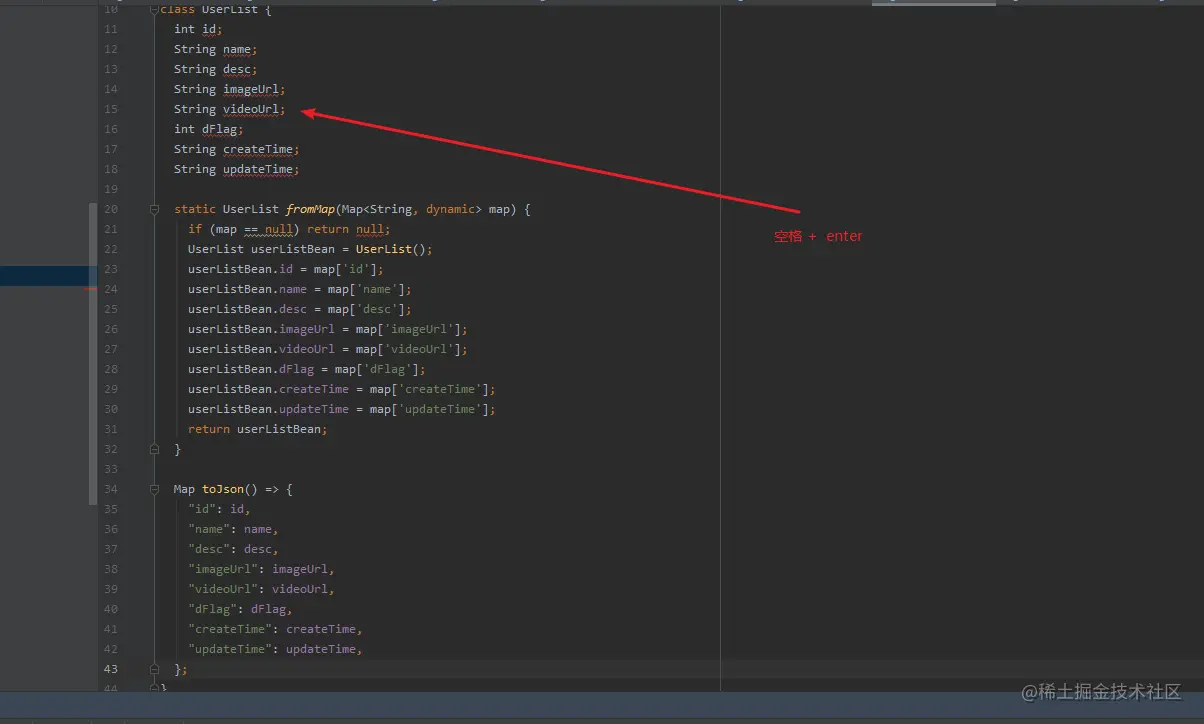Click the toJson method name
The width and height of the screenshot is (1204, 724).
(223, 489)
